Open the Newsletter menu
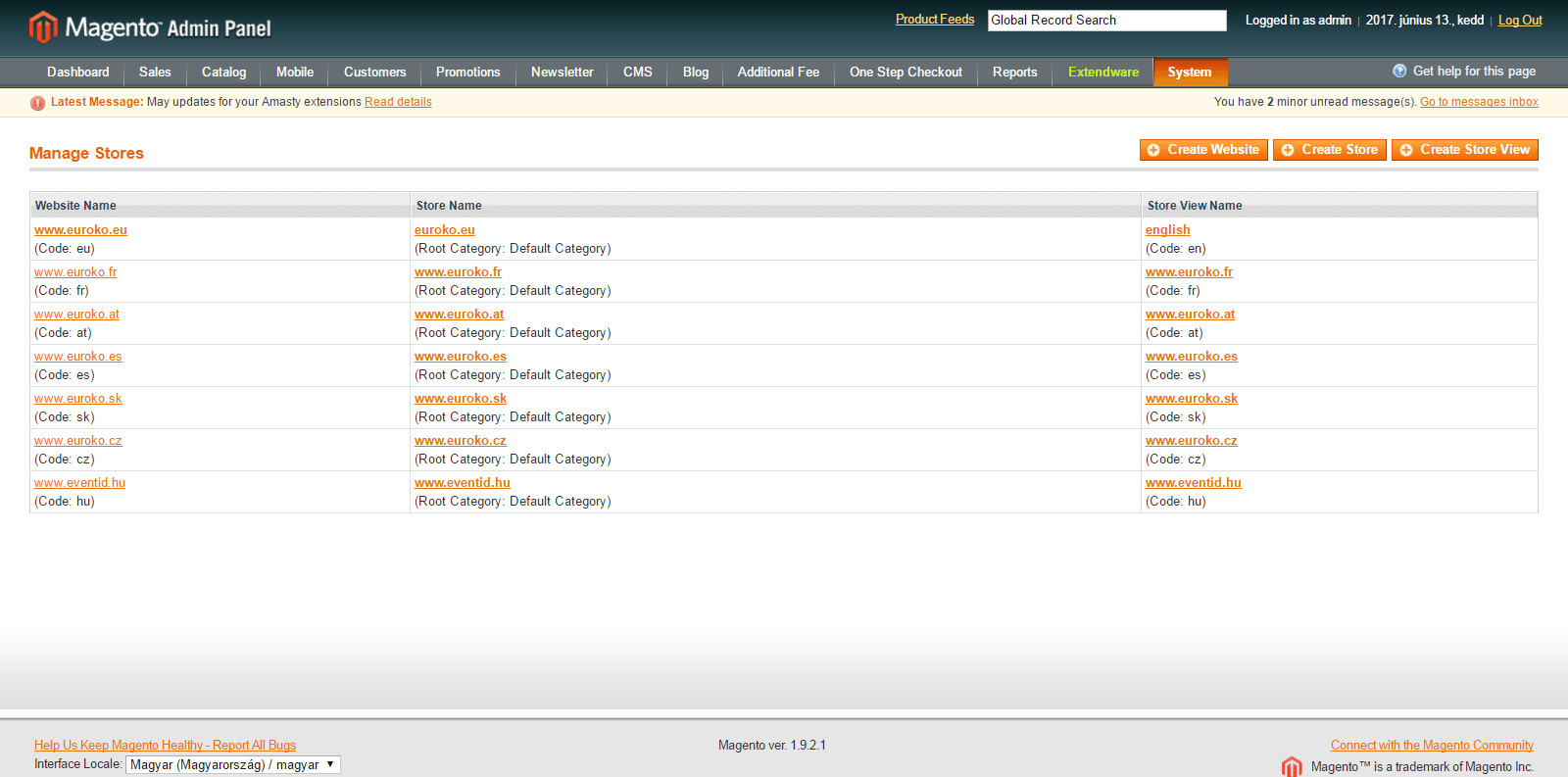Image resolution: width=1568 pixels, height=777 pixels. click(562, 72)
